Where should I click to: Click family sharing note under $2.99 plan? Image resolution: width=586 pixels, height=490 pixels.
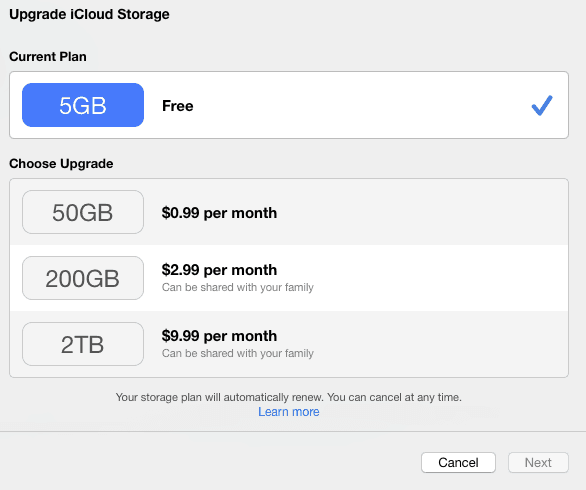[238, 287]
